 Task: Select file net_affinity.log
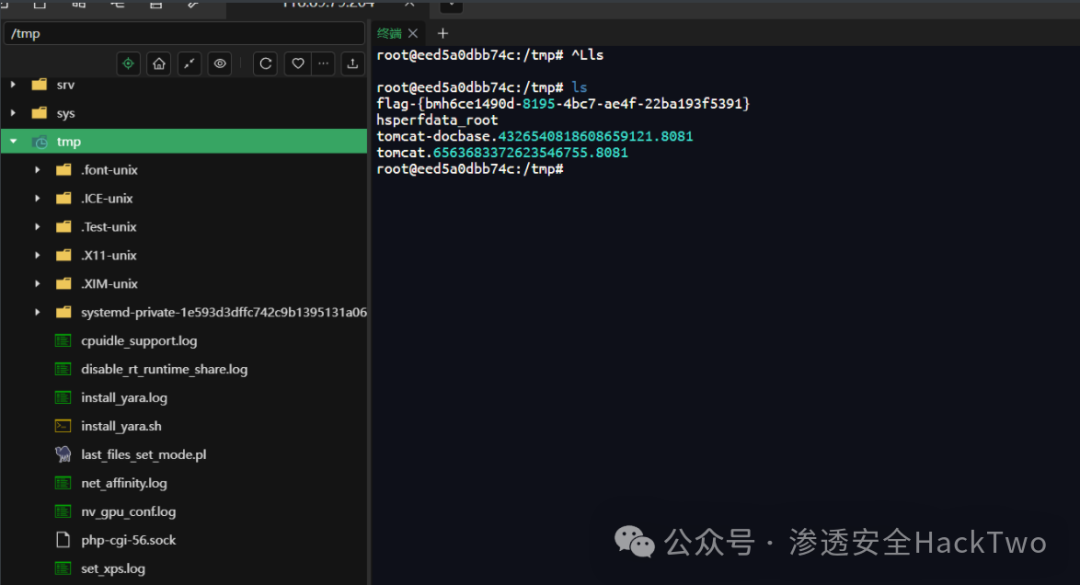click(124, 483)
